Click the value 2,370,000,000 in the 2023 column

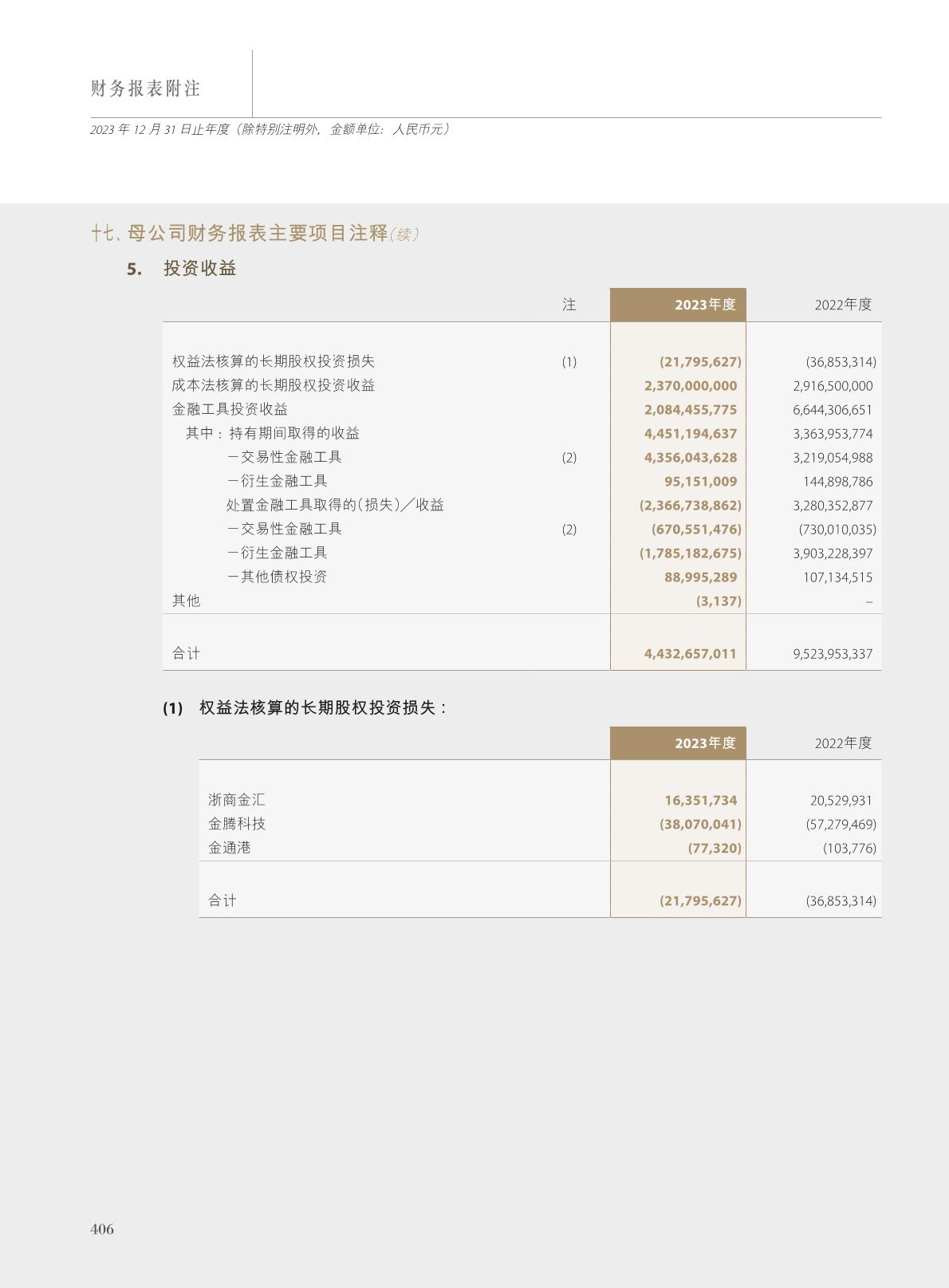coord(691,386)
